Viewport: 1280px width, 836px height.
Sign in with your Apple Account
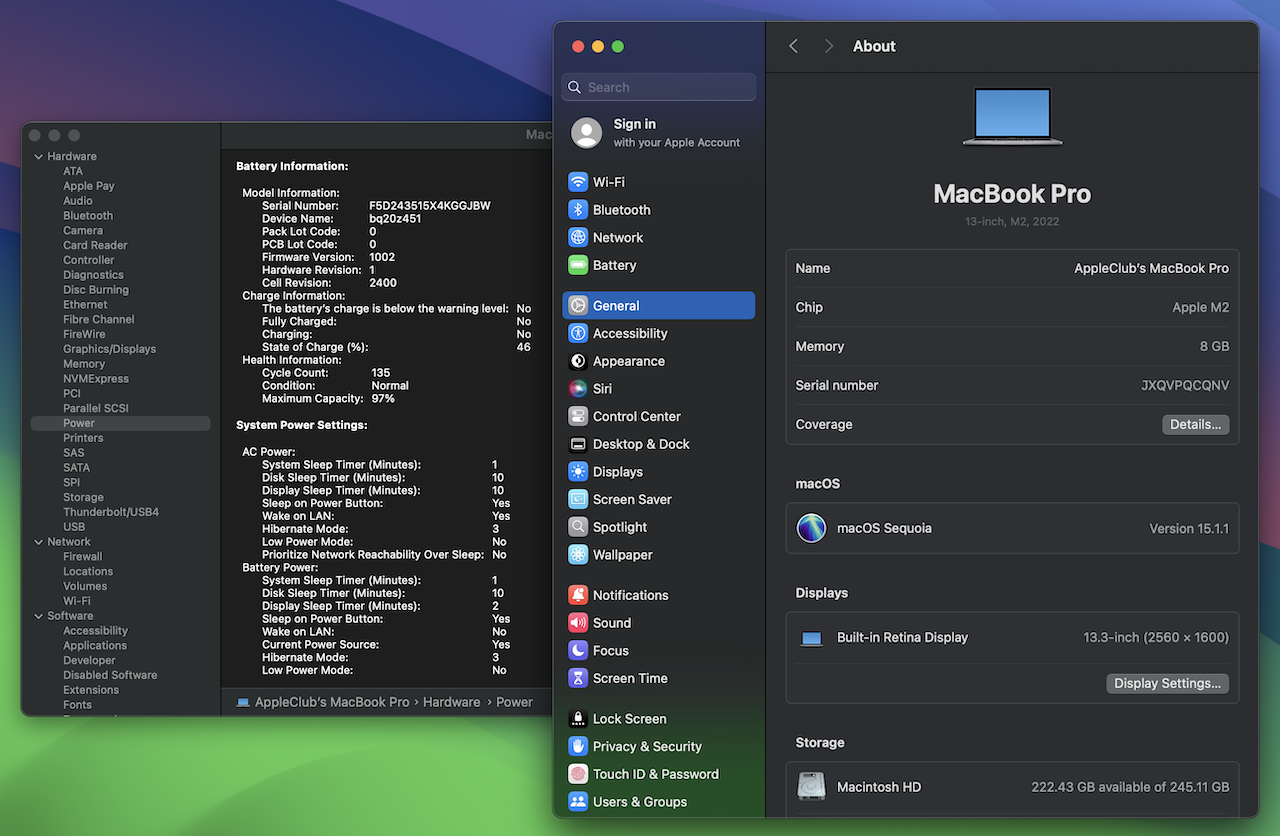tap(659, 133)
